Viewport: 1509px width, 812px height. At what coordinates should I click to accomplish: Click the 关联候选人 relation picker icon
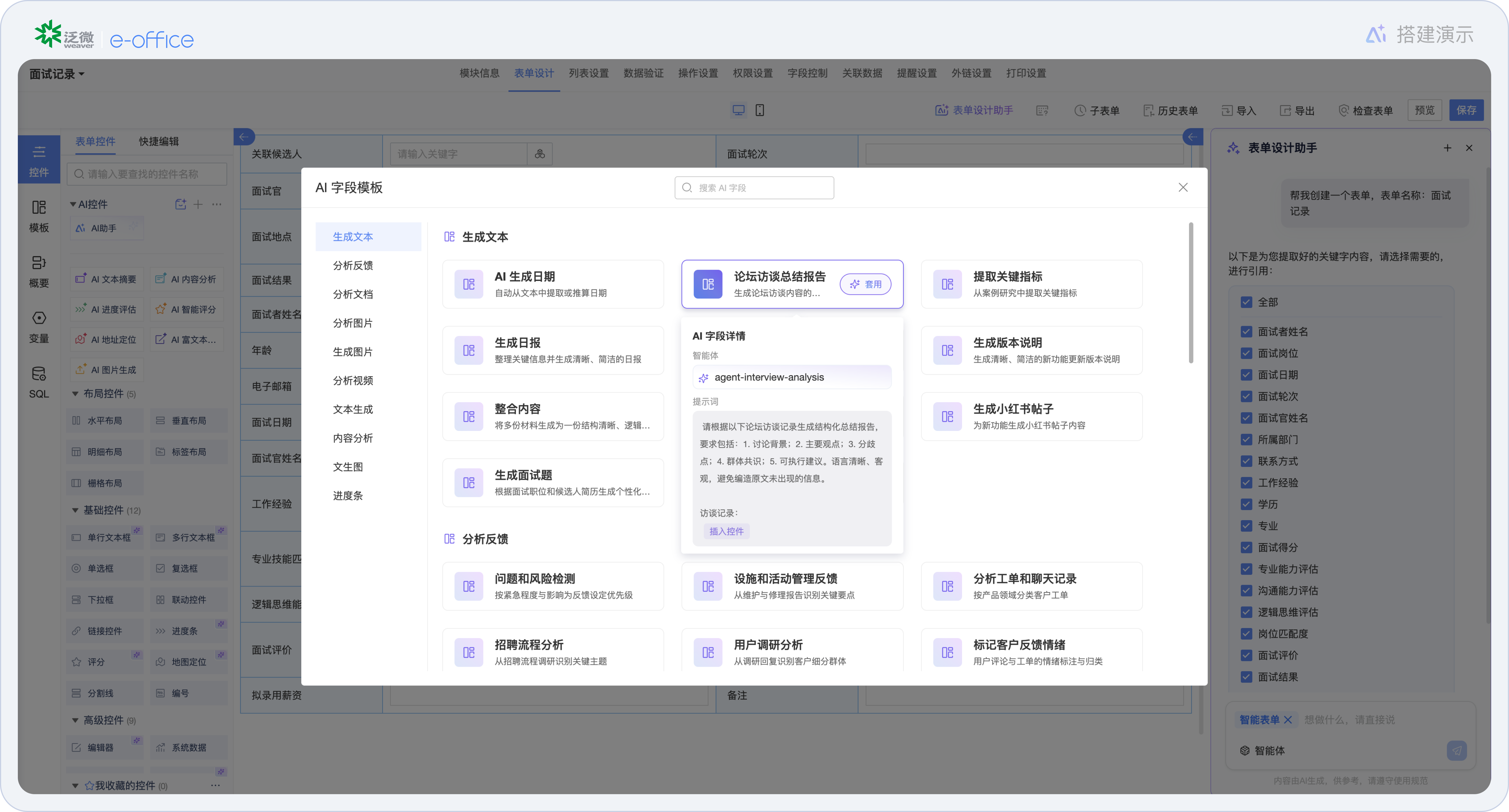pyautogui.click(x=539, y=154)
